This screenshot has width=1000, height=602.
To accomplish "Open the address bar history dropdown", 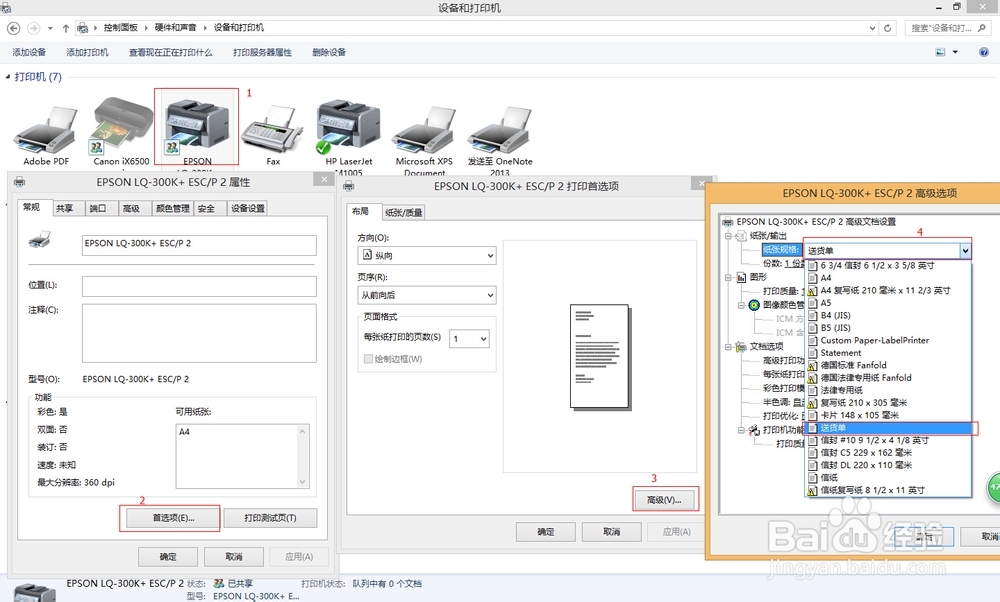I will click(872, 28).
